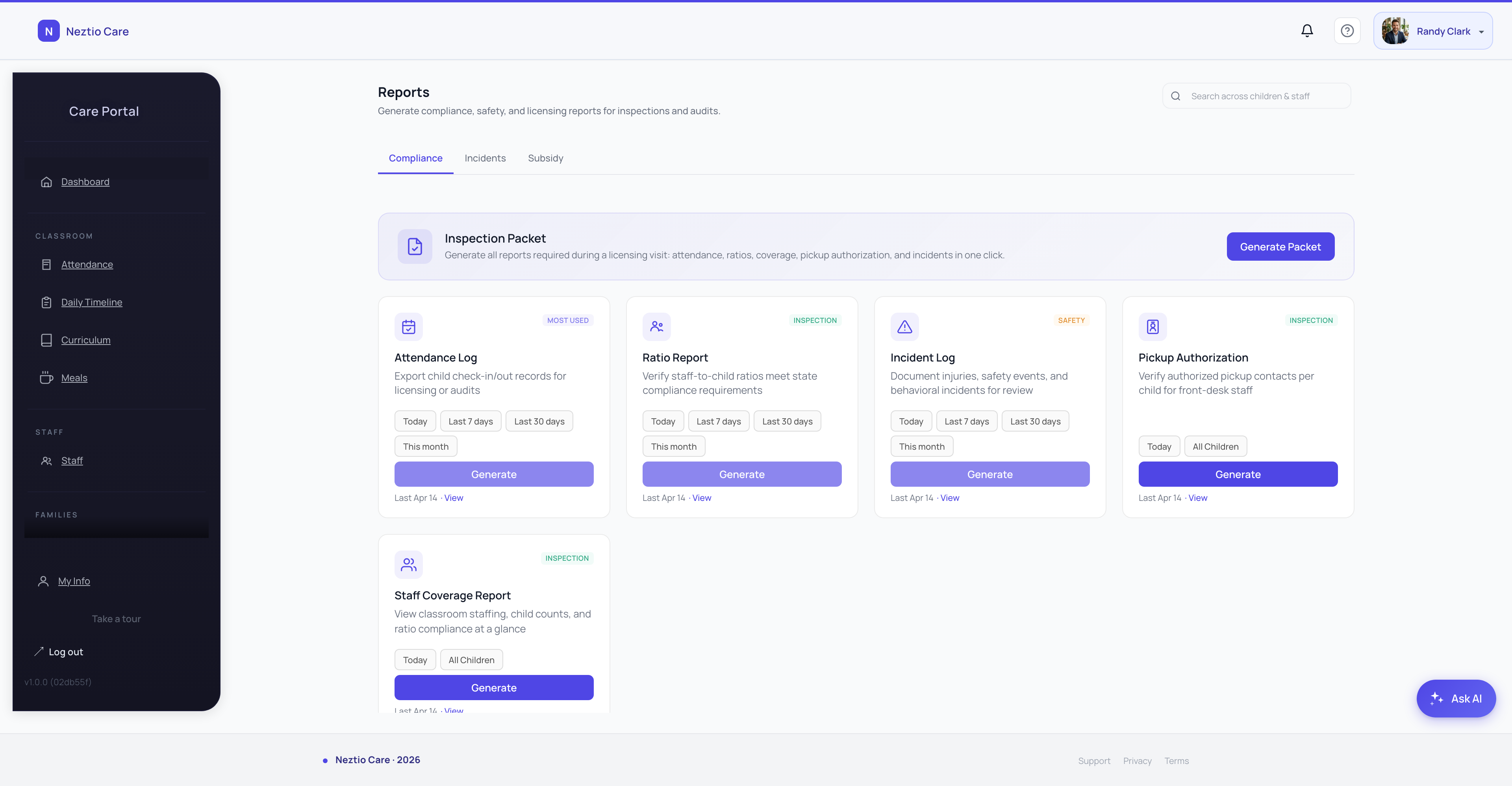Click the search magnifier icon
1512x786 pixels.
tap(1176, 96)
